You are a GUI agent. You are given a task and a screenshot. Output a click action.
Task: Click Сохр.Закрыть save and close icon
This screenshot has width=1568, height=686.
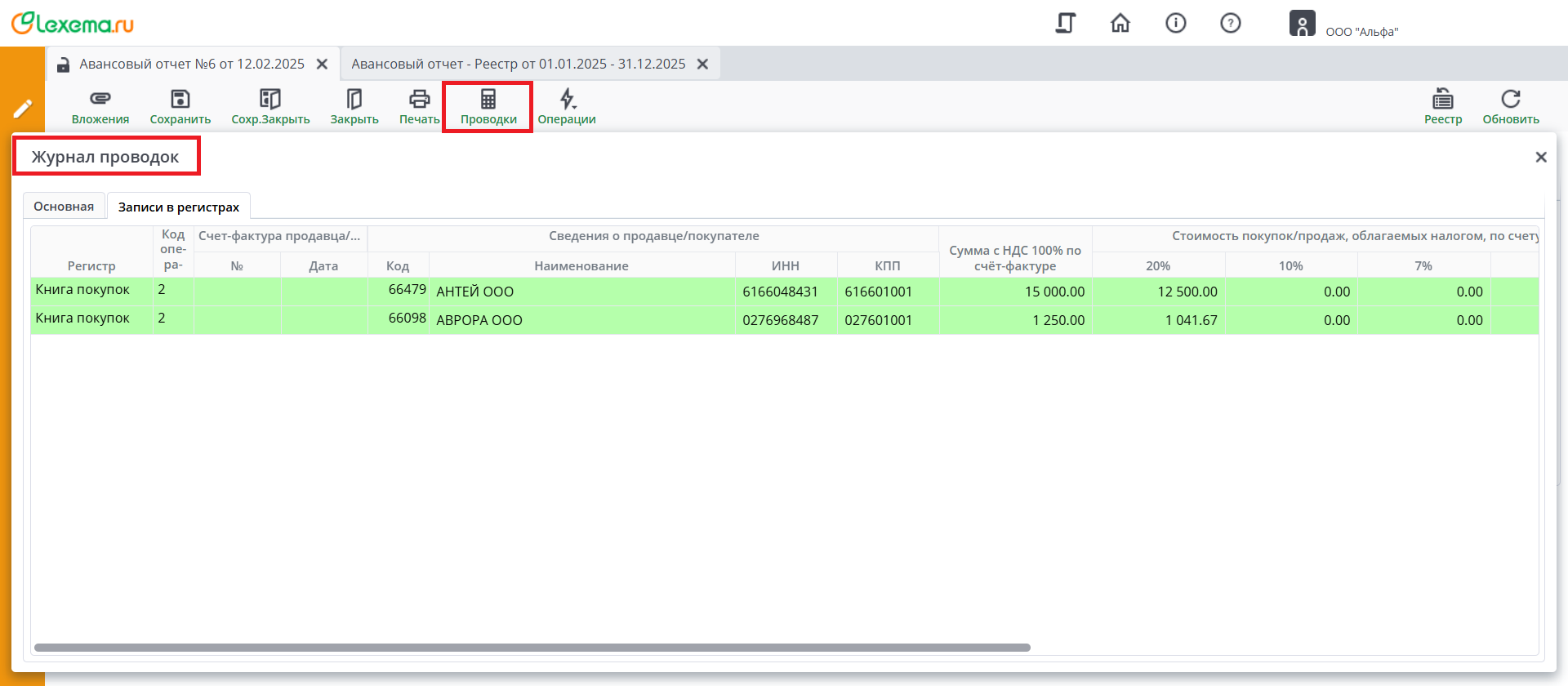coord(269,100)
